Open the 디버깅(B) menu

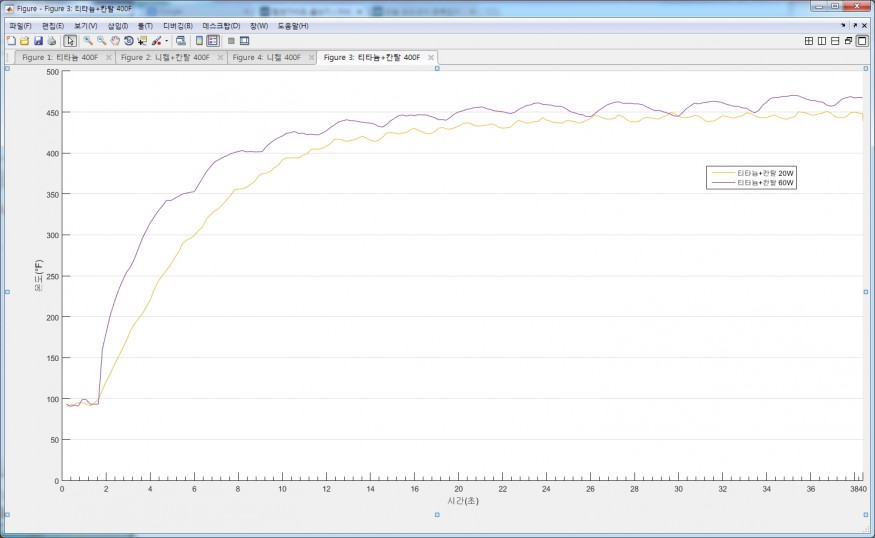177,26
